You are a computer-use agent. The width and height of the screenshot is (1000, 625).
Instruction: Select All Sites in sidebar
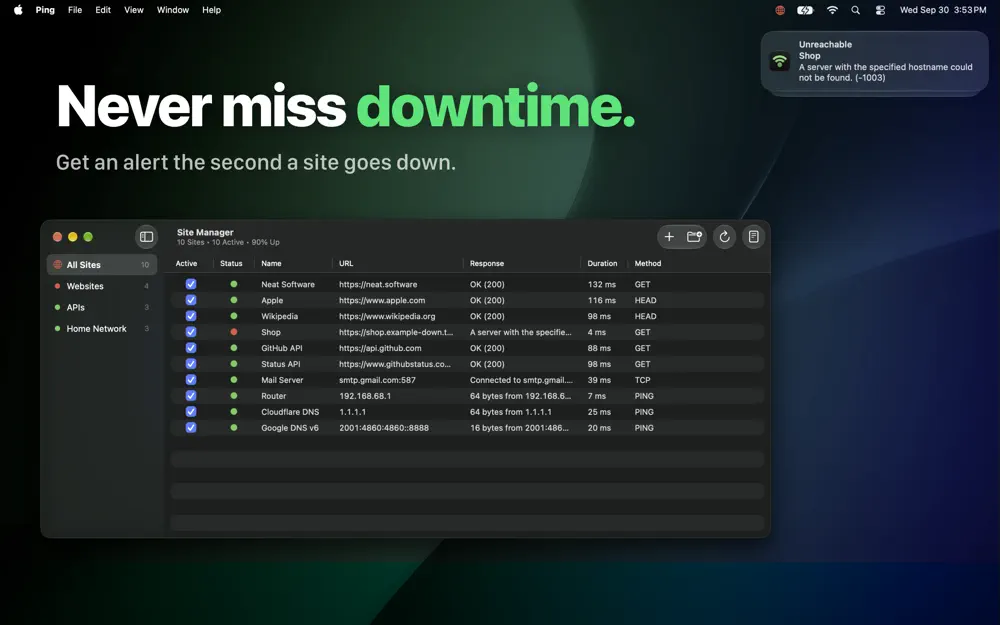click(102, 265)
